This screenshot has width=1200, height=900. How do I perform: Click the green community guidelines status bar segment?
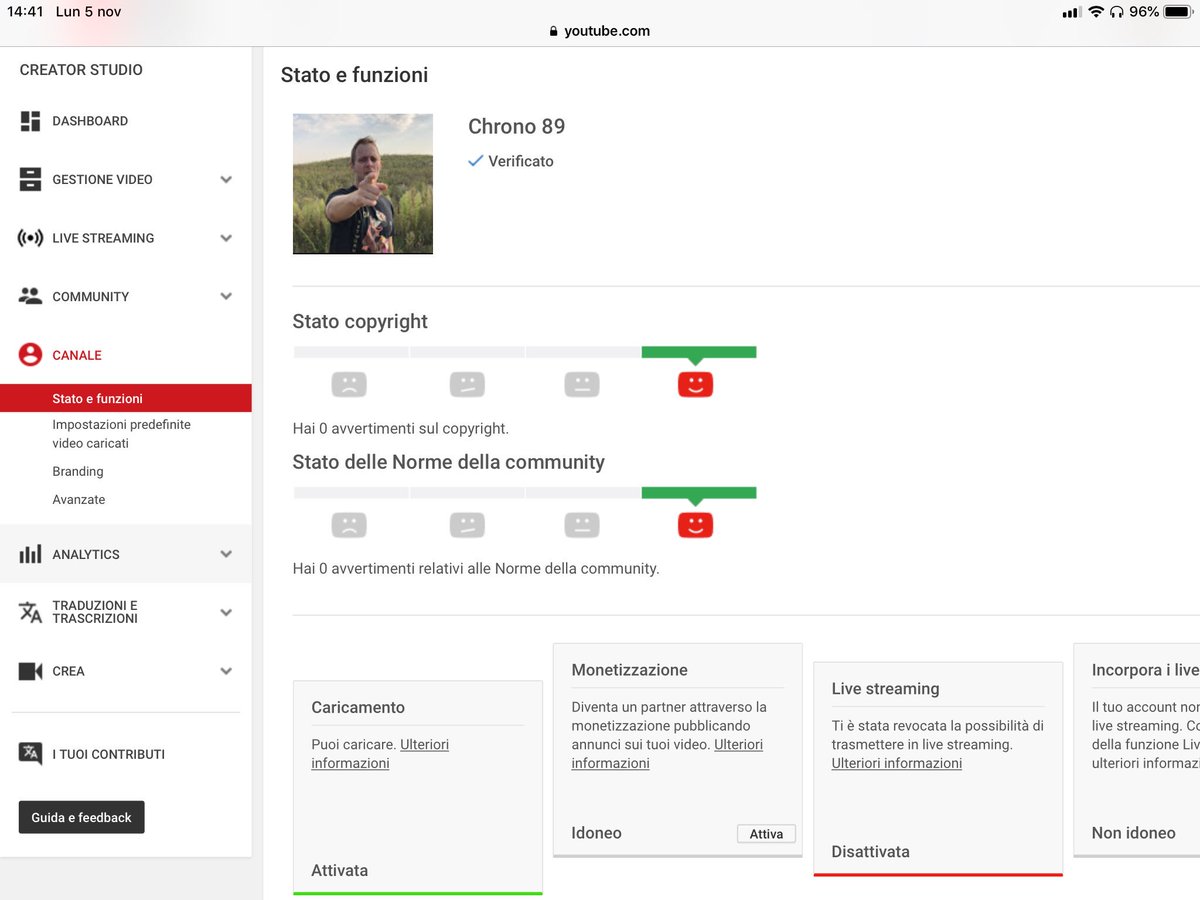click(699, 493)
